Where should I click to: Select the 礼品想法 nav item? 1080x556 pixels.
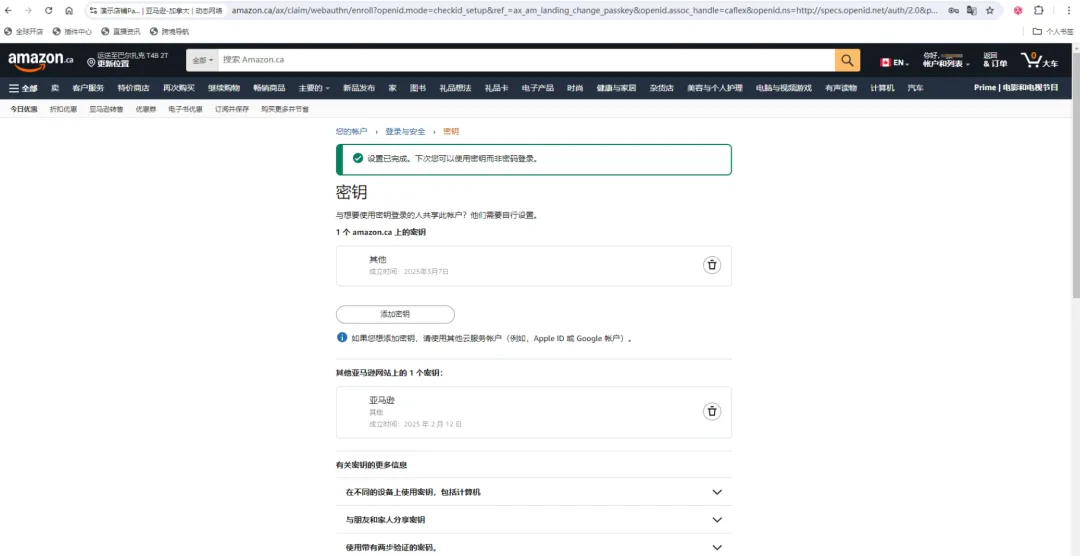click(x=455, y=88)
